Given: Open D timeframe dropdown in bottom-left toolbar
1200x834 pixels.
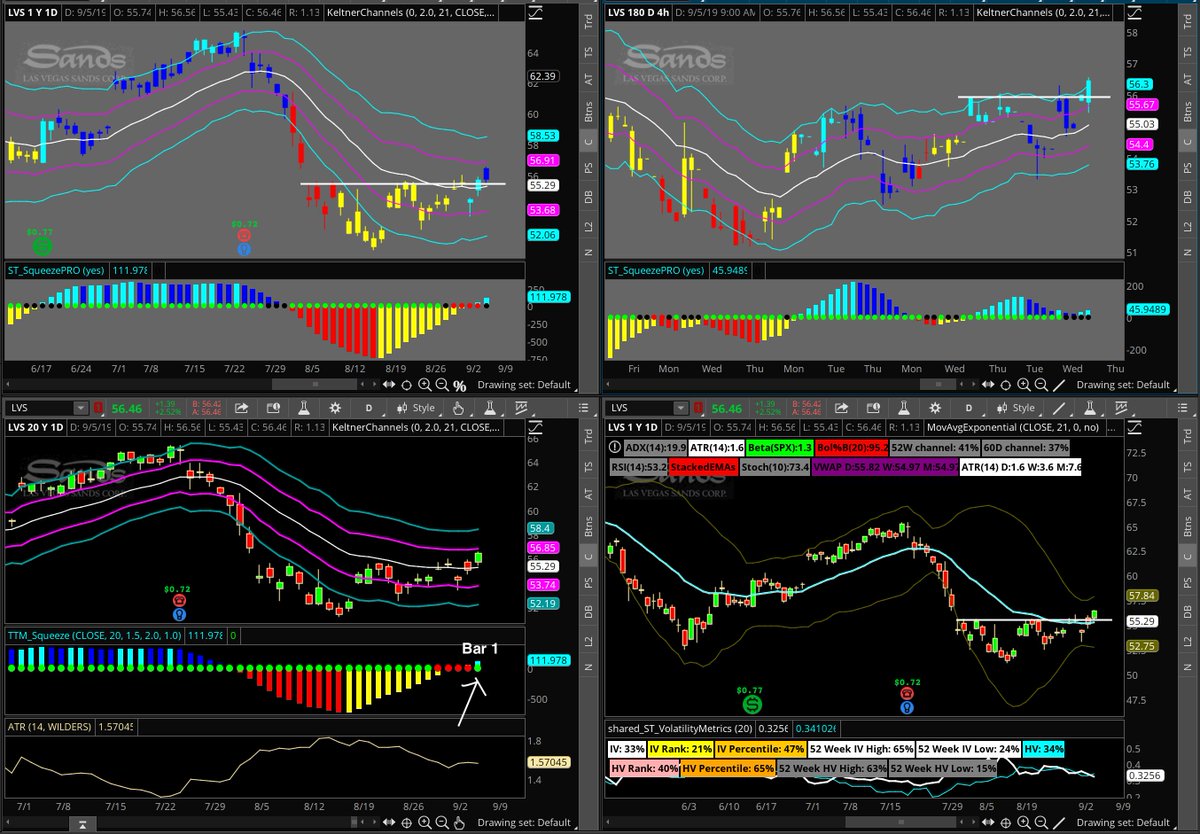Looking at the screenshot, I should click(370, 408).
